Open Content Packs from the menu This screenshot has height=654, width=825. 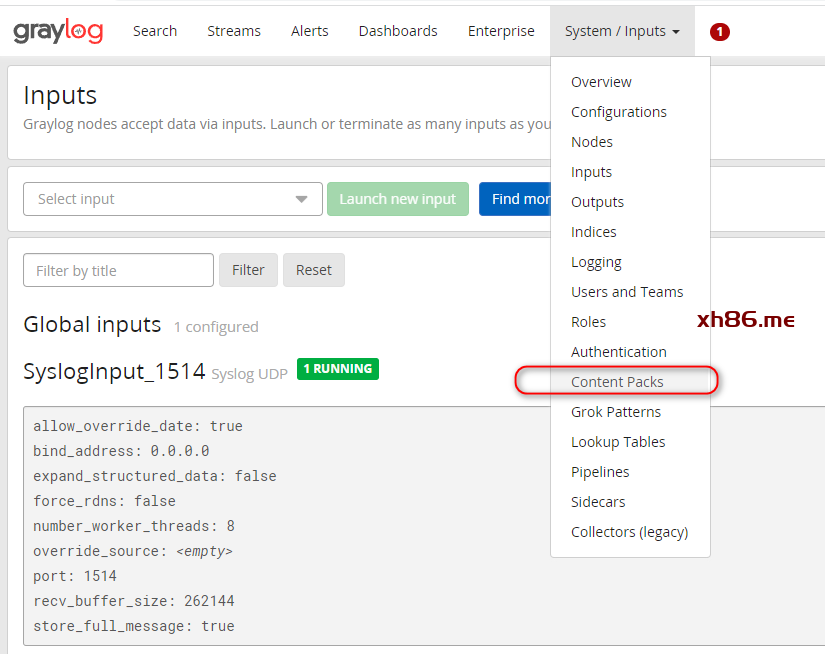[x=617, y=382]
